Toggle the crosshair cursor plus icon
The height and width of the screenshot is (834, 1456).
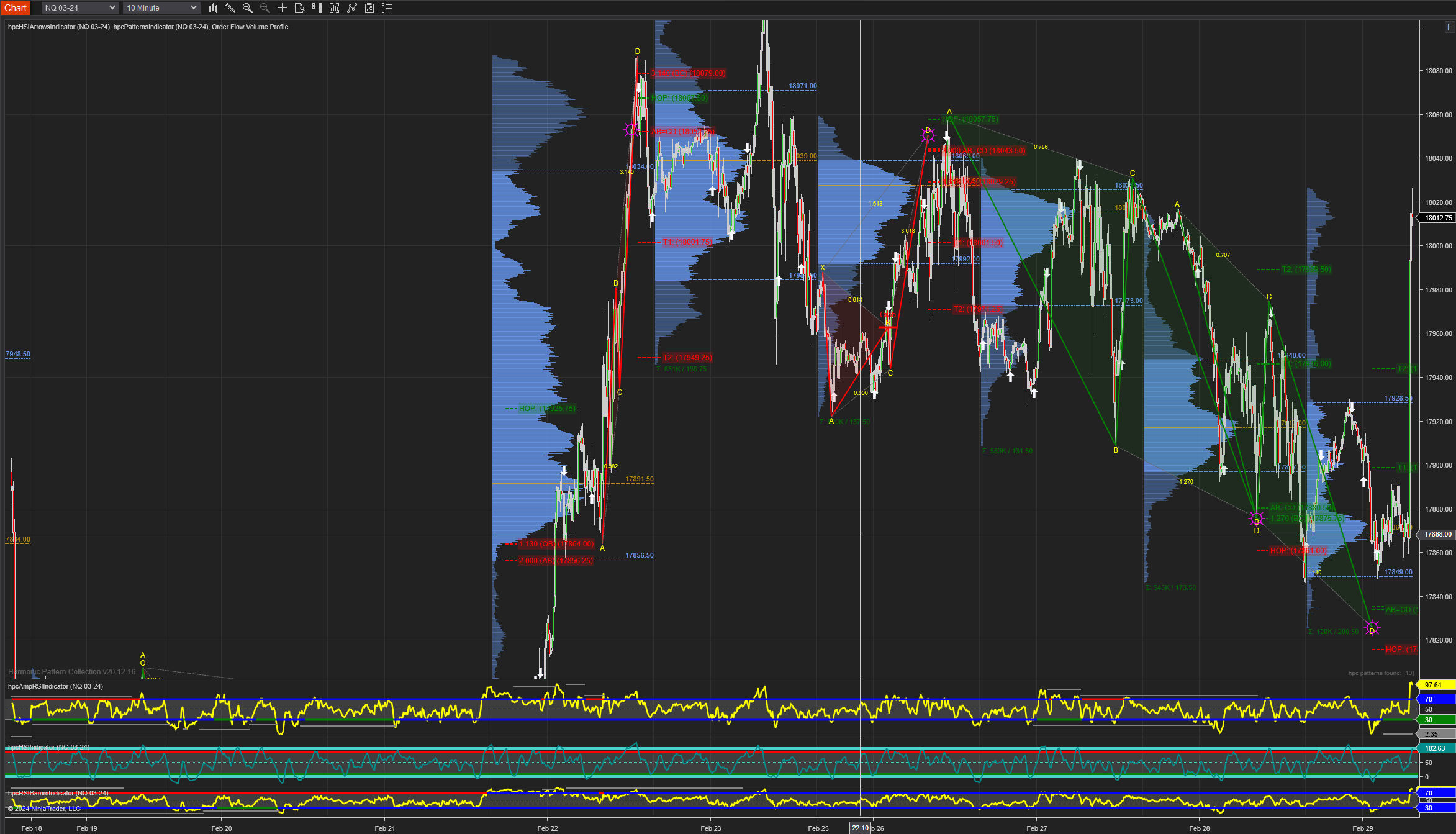tap(283, 8)
